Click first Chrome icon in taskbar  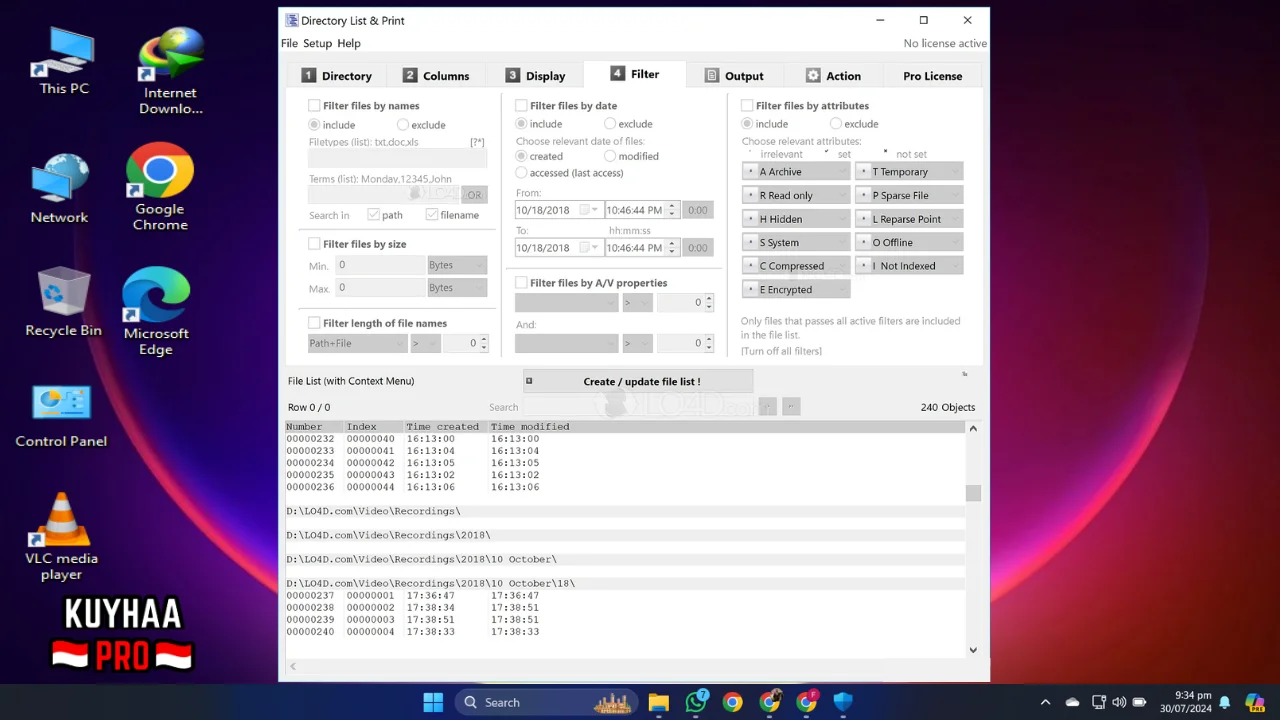pyautogui.click(x=733, y=702)
